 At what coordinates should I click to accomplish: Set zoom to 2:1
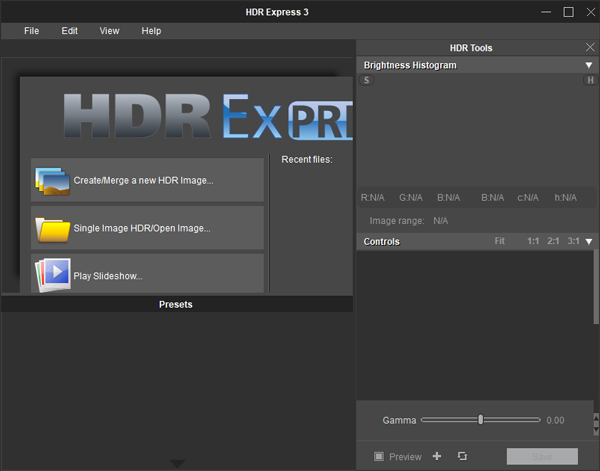tap(553, 241)
